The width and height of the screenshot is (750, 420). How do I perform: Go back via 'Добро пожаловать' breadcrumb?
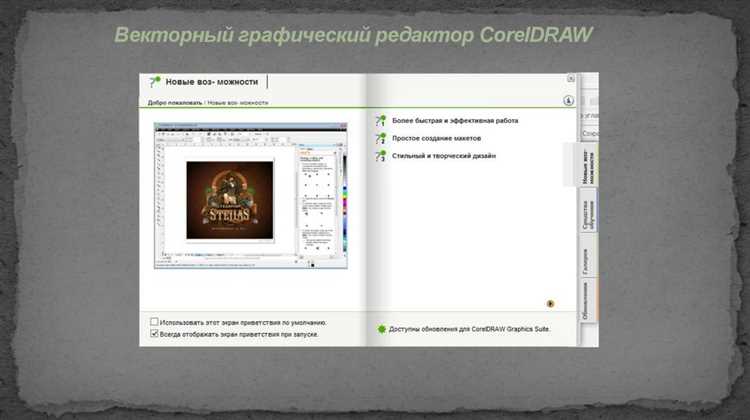(175, 103)
